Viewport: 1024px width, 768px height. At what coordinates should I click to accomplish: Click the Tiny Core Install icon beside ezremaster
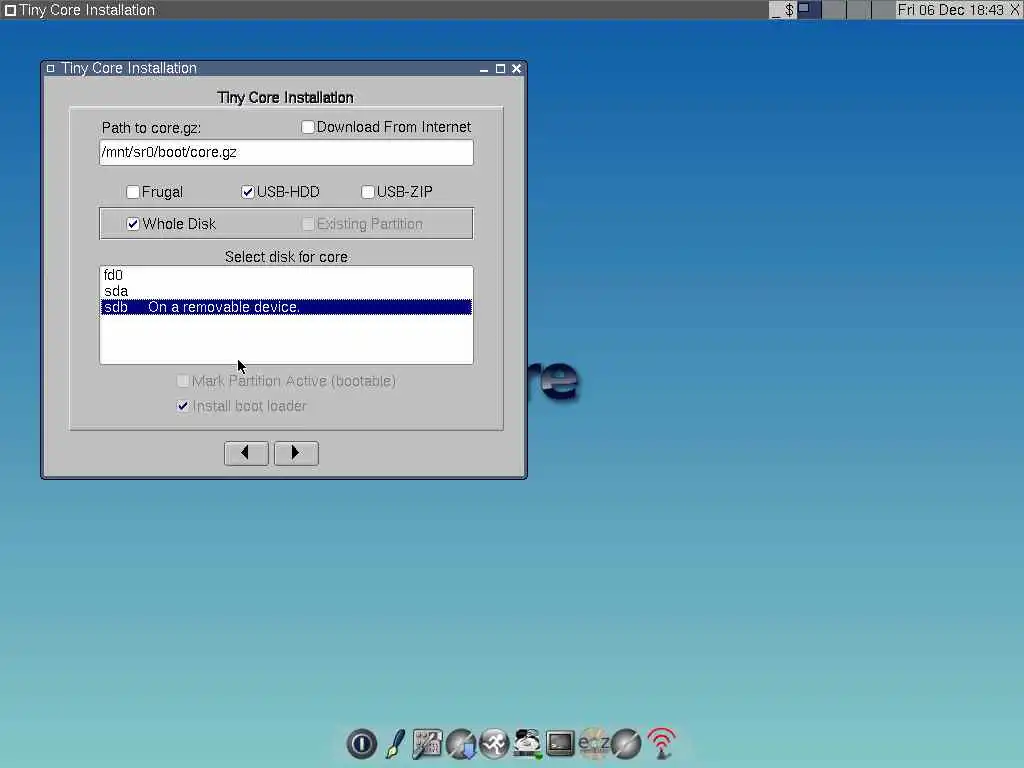626,744
